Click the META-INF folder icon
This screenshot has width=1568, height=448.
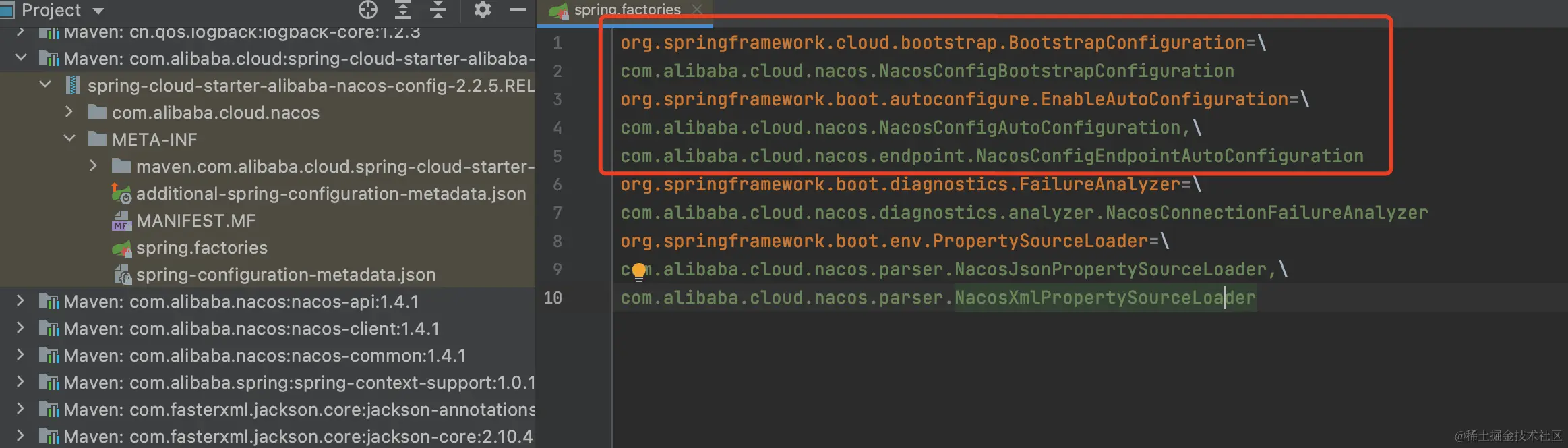(97, 139)
